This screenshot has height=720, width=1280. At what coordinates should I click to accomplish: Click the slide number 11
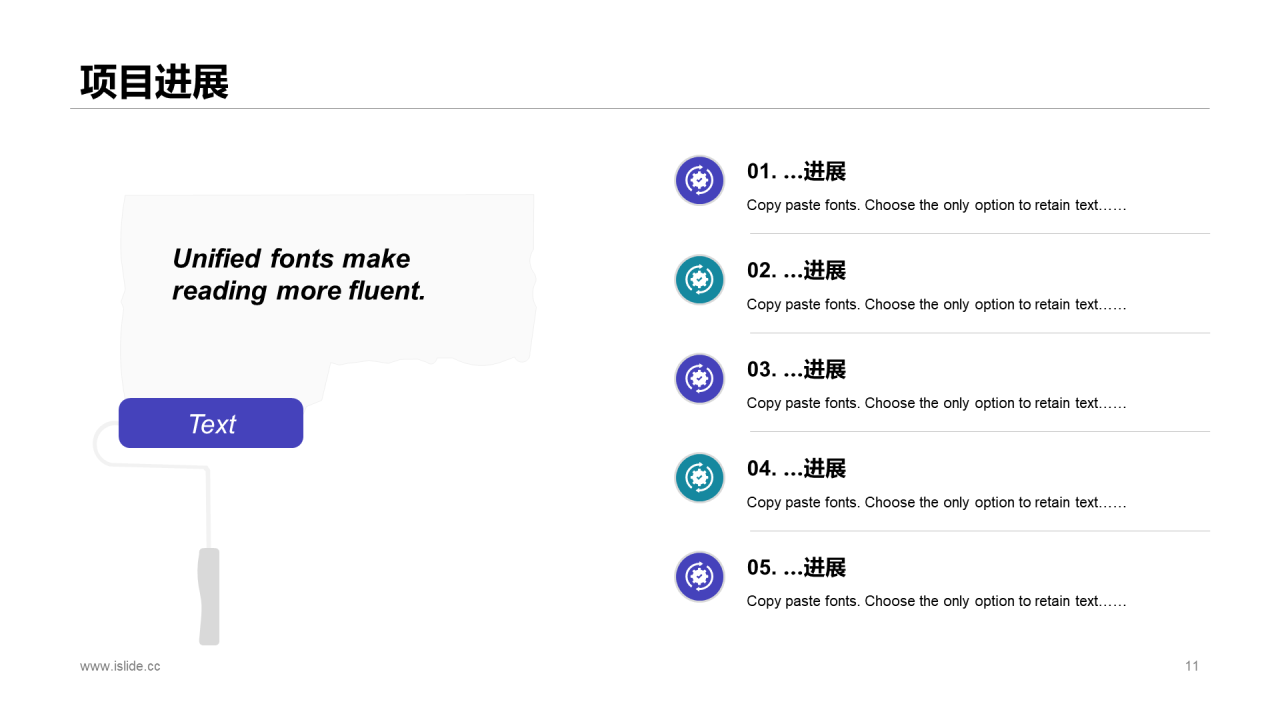1192,666
